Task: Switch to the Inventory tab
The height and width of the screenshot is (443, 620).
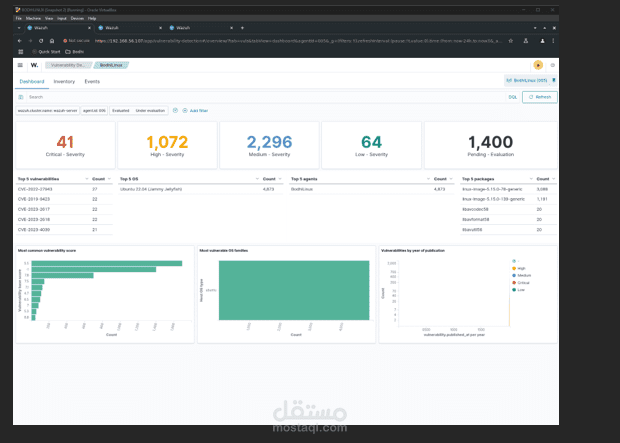Action: (x=64, y=81)
